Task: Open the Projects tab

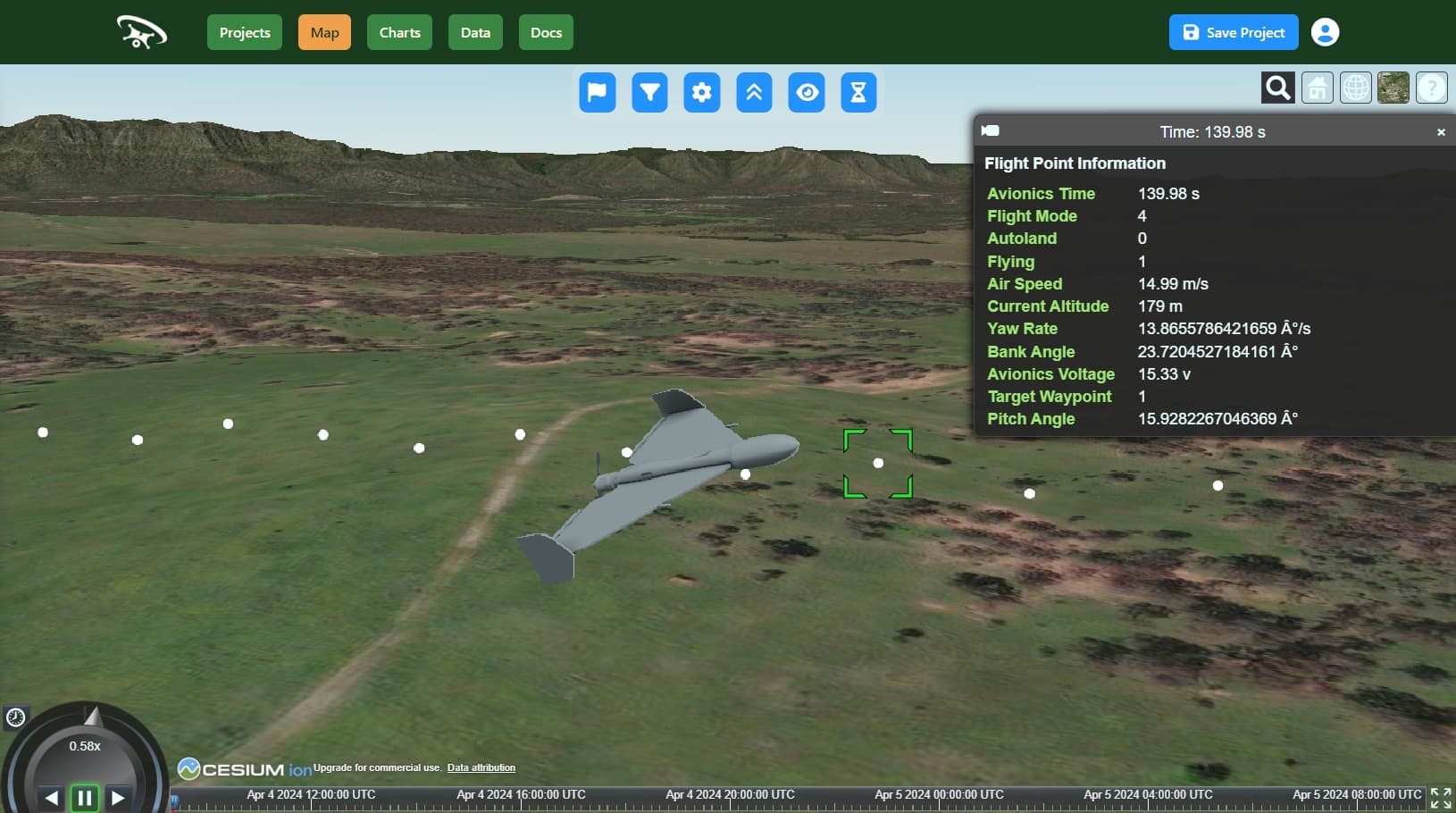Action: pyautogui.click(x=245, y=32)
